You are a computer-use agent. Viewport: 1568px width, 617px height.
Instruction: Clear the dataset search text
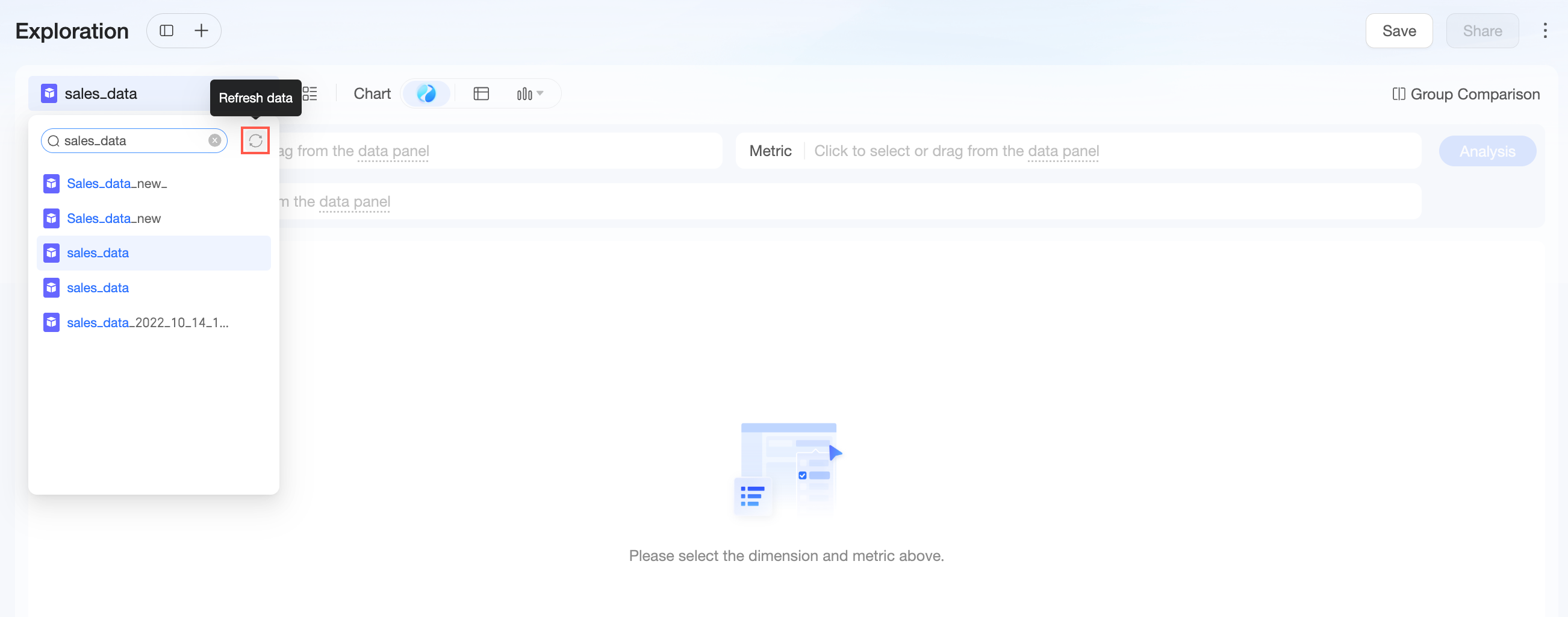215,141
